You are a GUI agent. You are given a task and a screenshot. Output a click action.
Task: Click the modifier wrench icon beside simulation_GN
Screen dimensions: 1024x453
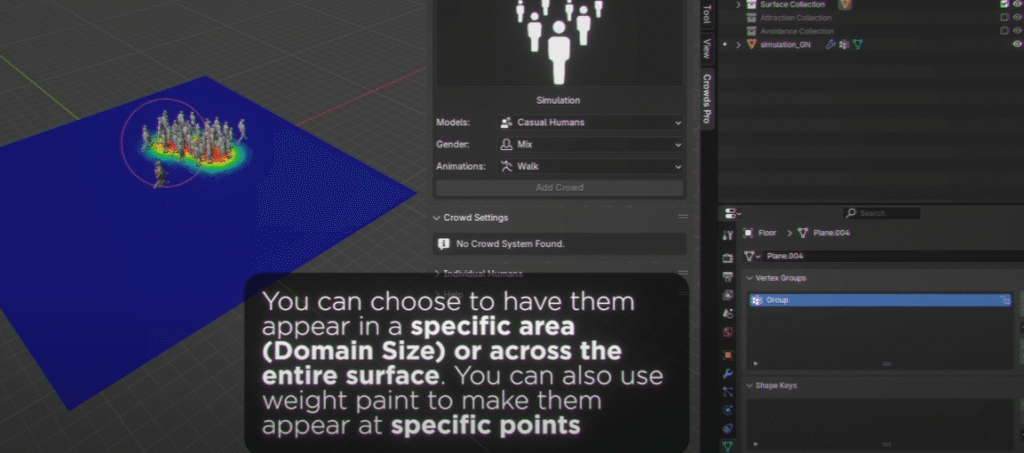click(830, 45)
